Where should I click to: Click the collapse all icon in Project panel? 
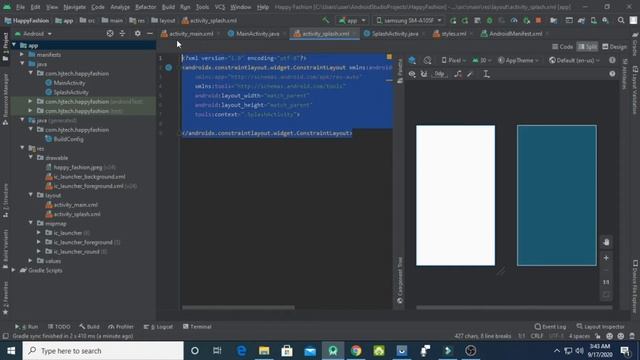point(122,33)
